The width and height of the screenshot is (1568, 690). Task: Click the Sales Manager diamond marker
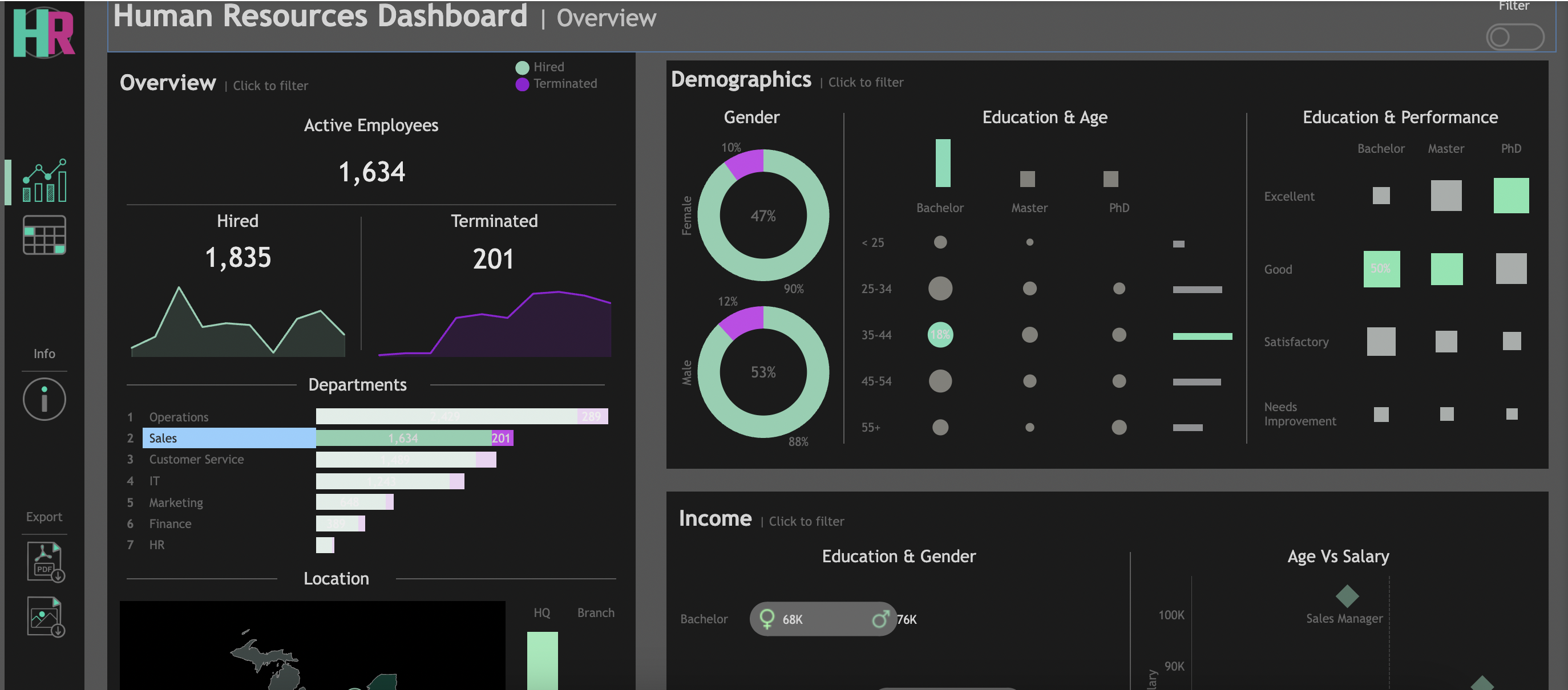tap(1347, 596)
